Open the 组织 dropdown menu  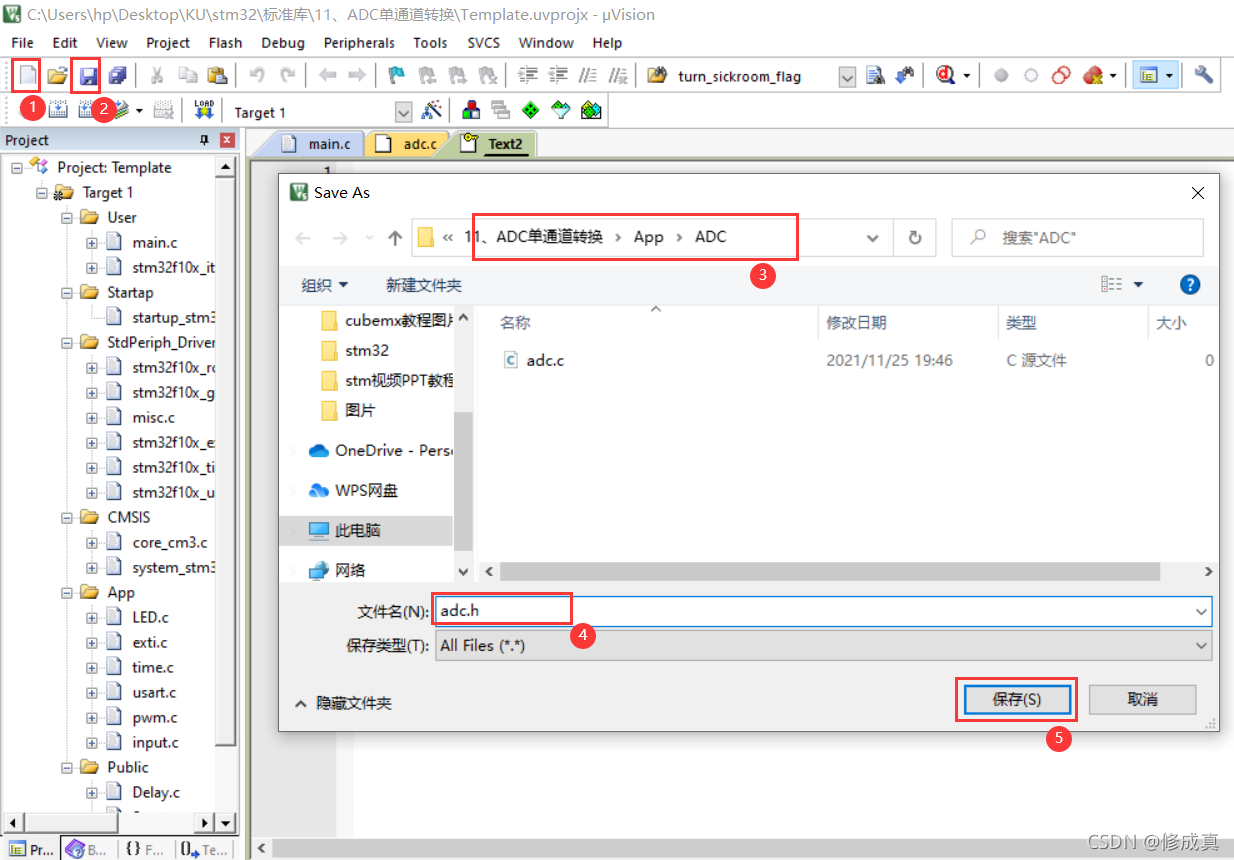pos(325,285)
